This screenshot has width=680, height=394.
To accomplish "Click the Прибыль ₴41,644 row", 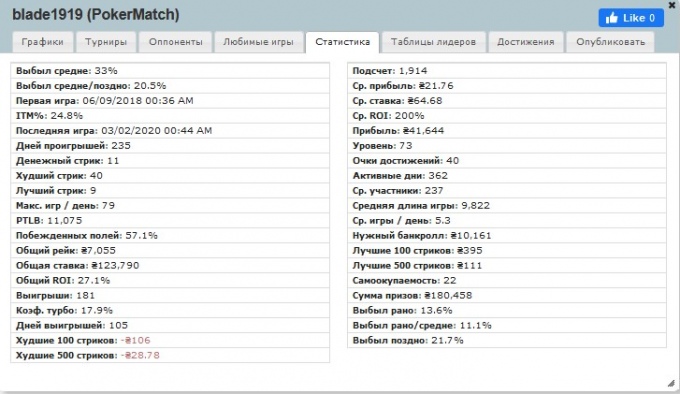I will [507, 131].
